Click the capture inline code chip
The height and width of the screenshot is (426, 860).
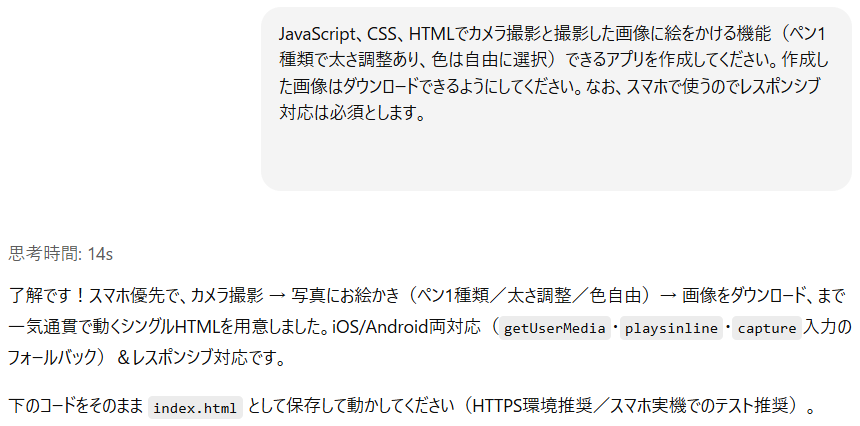coord(767,328)
